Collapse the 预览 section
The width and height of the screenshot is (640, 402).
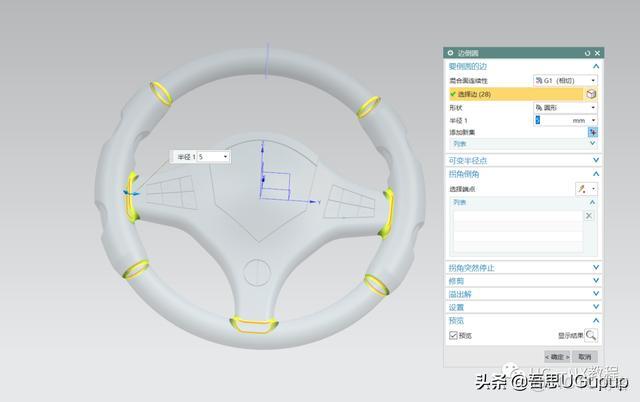(596, 320)
